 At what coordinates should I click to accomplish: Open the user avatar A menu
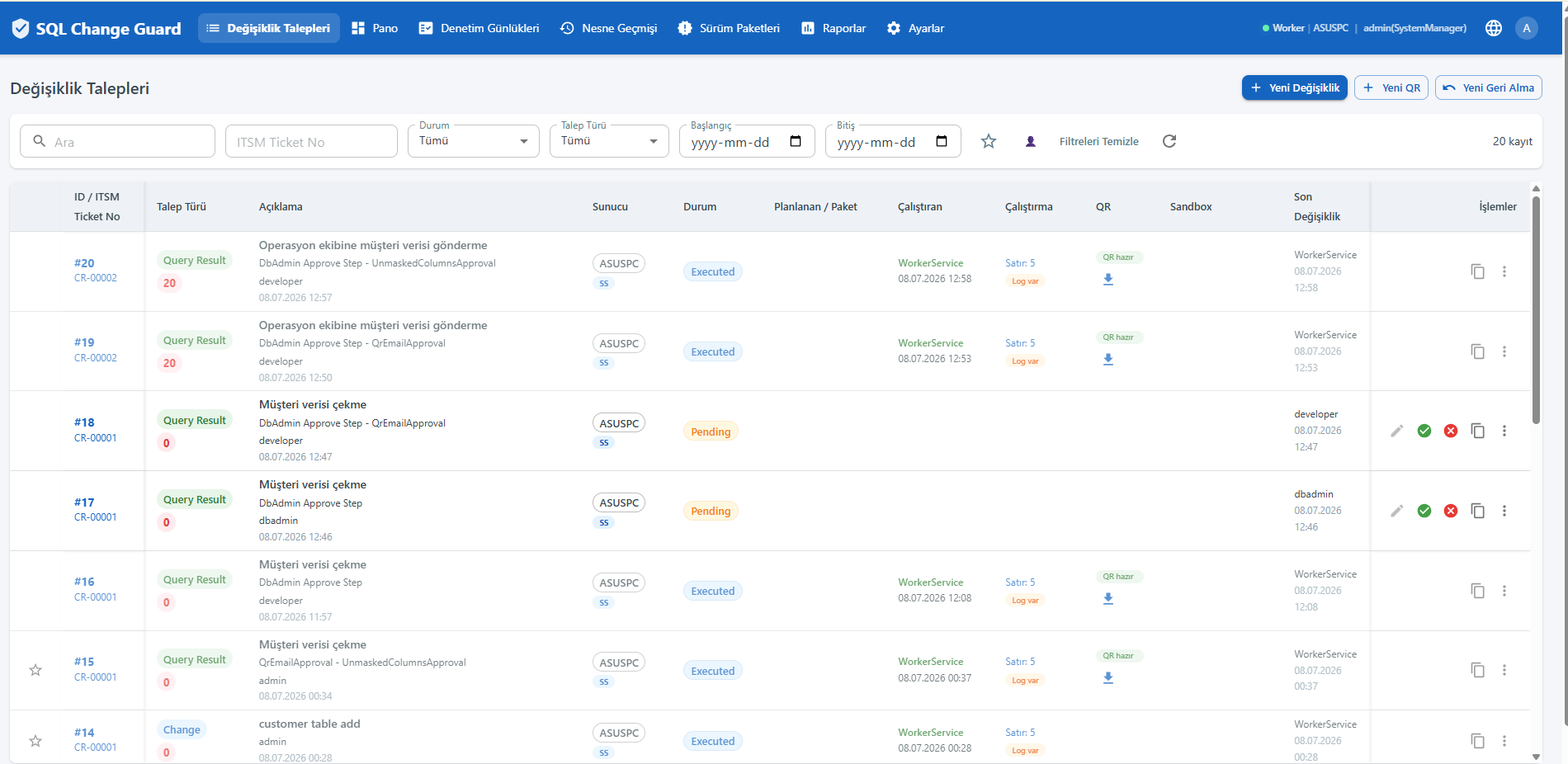[1527, 28]
